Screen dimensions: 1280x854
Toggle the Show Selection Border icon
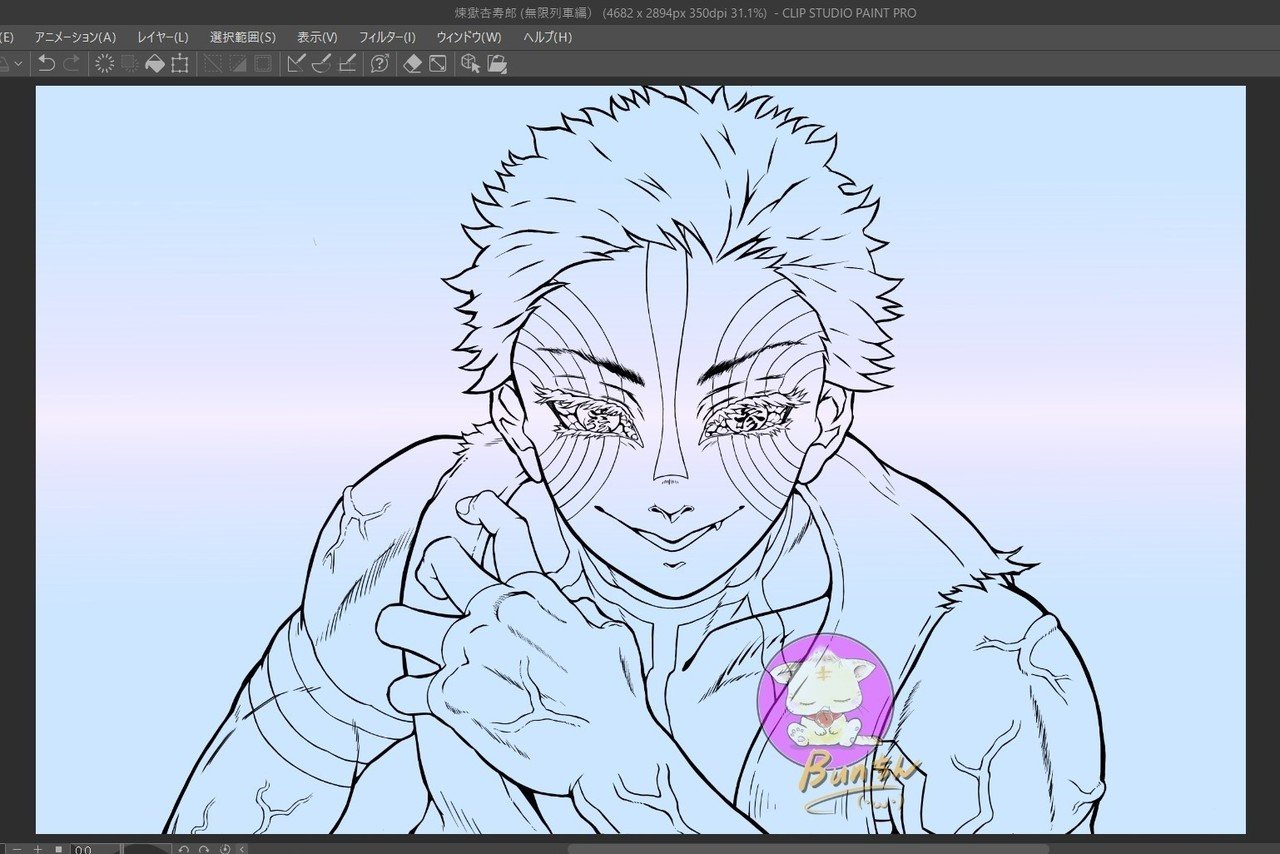pos(263,64)
